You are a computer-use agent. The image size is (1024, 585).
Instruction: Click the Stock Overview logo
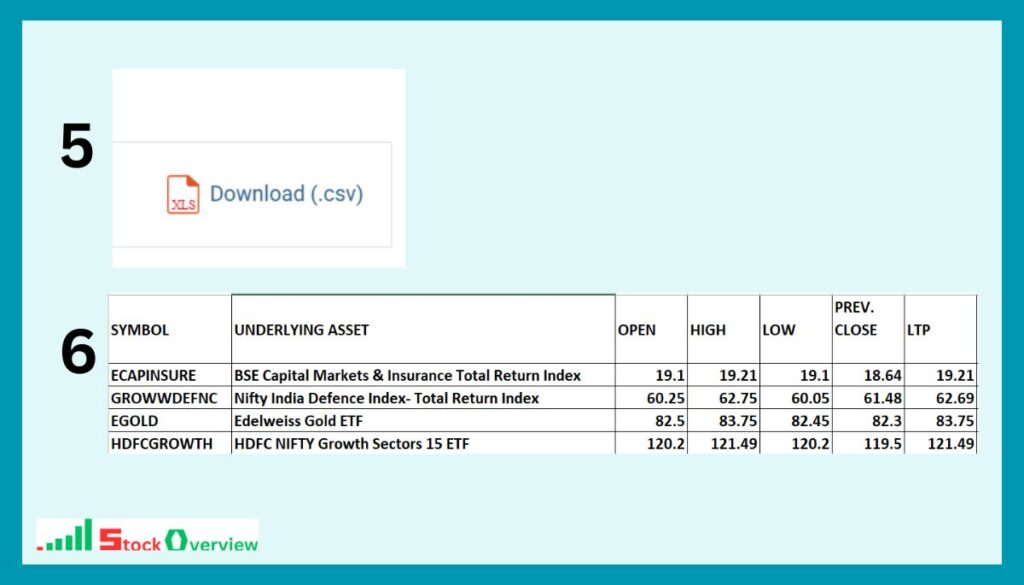[145, 532]
